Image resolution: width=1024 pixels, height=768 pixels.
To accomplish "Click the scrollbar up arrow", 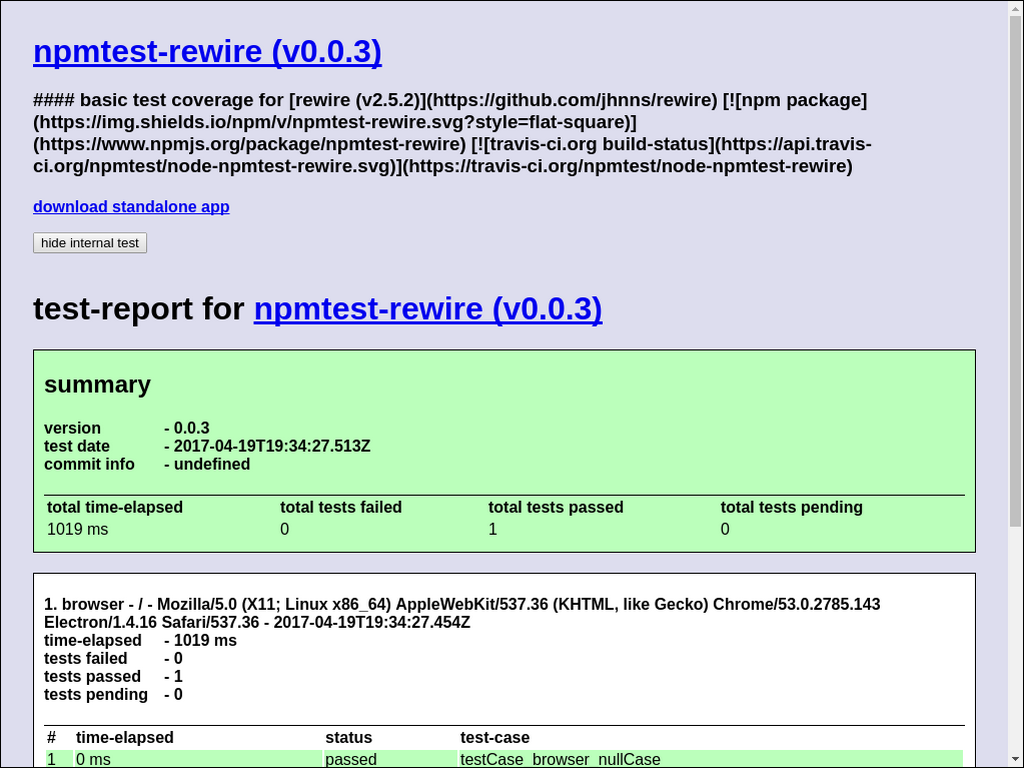I will click(1015, 8).
